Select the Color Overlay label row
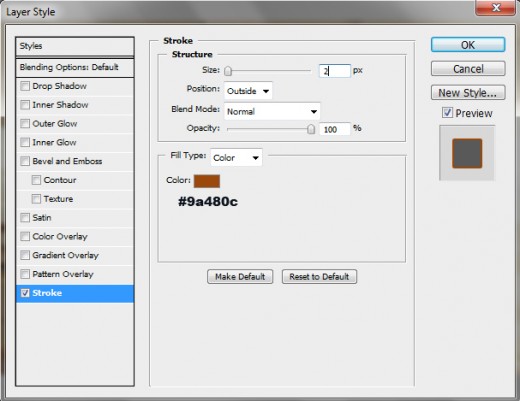The image size is (520, 401). (60, 236)
